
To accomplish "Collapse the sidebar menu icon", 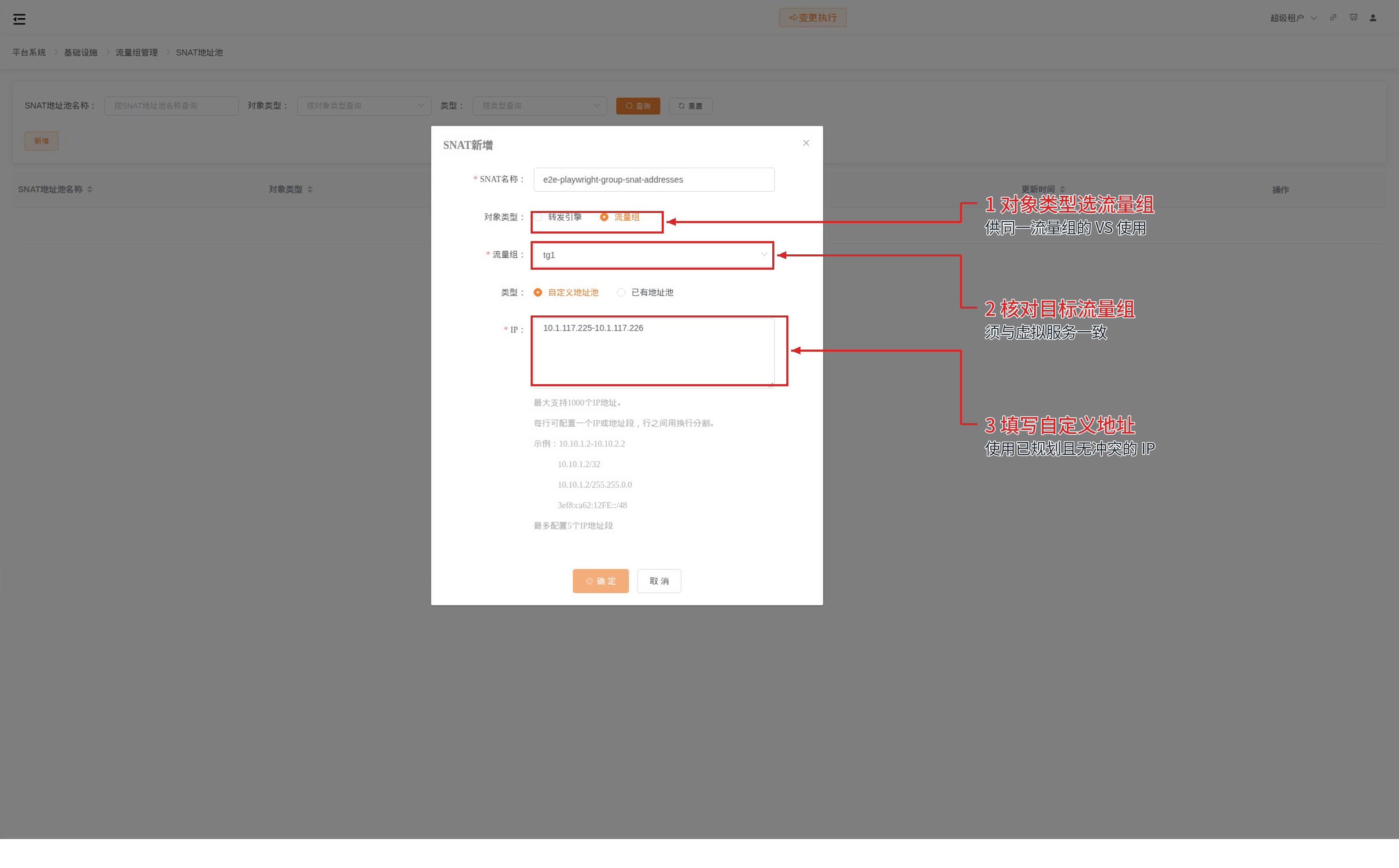I will (19, 20).
